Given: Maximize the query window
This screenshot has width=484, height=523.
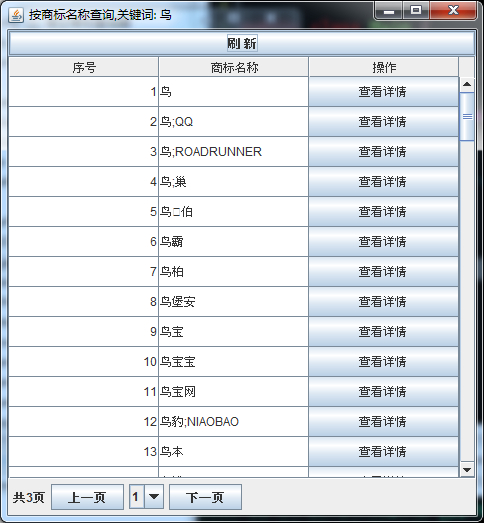Looking at the screenshot, I should coord(416,11).
